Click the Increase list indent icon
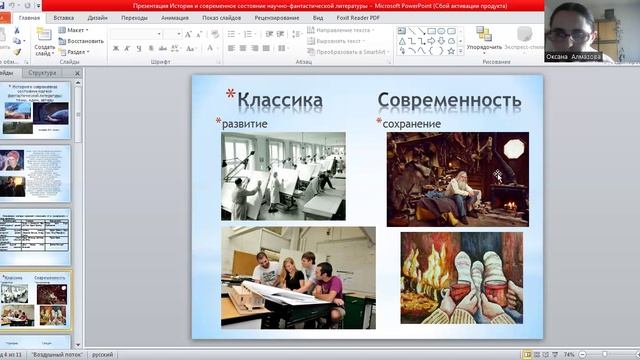The width and height of the screenshot is (640, 360). pyautogui.click(x=280, y=34)
